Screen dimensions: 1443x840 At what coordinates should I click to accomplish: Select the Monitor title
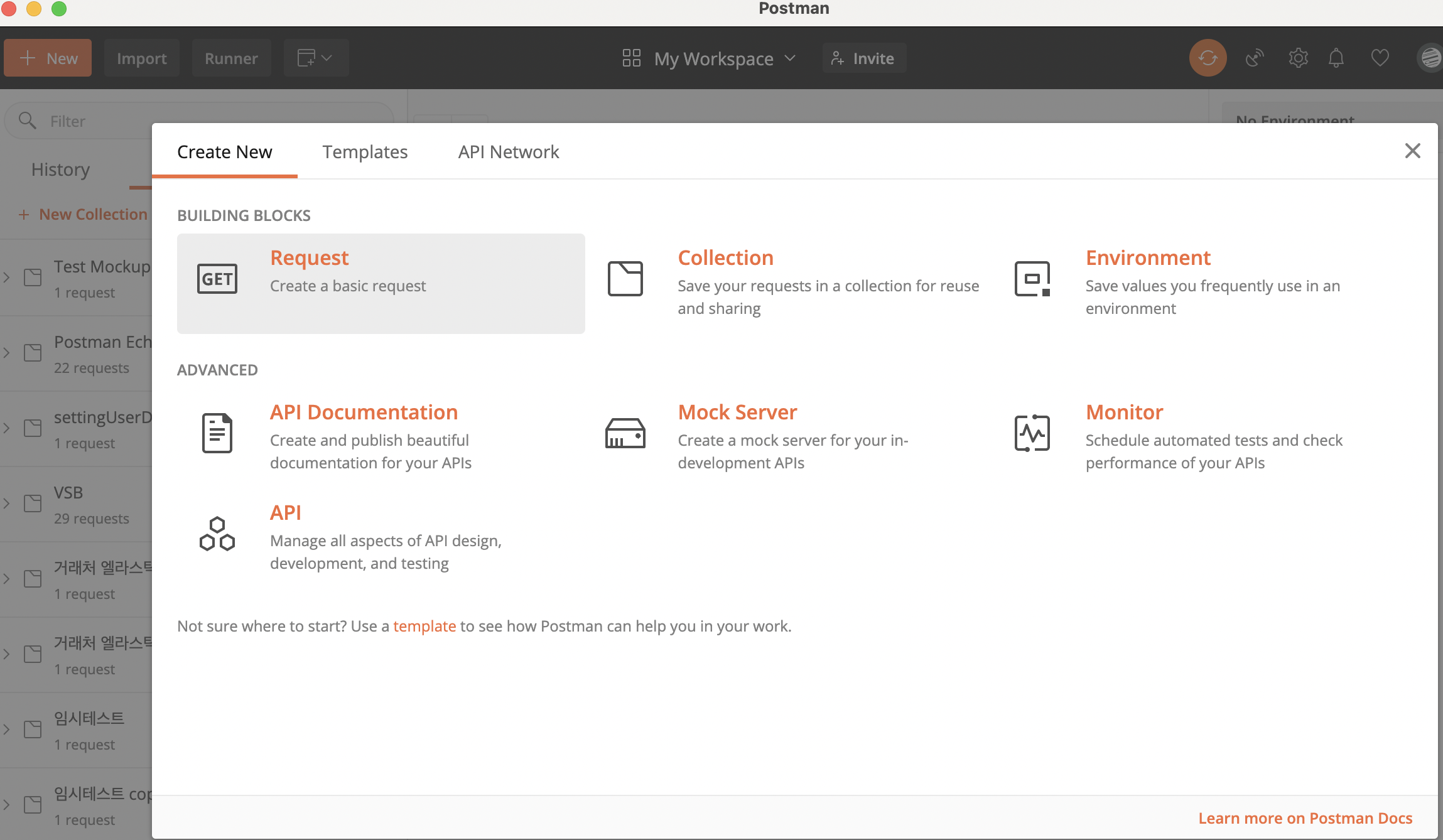1124,412
